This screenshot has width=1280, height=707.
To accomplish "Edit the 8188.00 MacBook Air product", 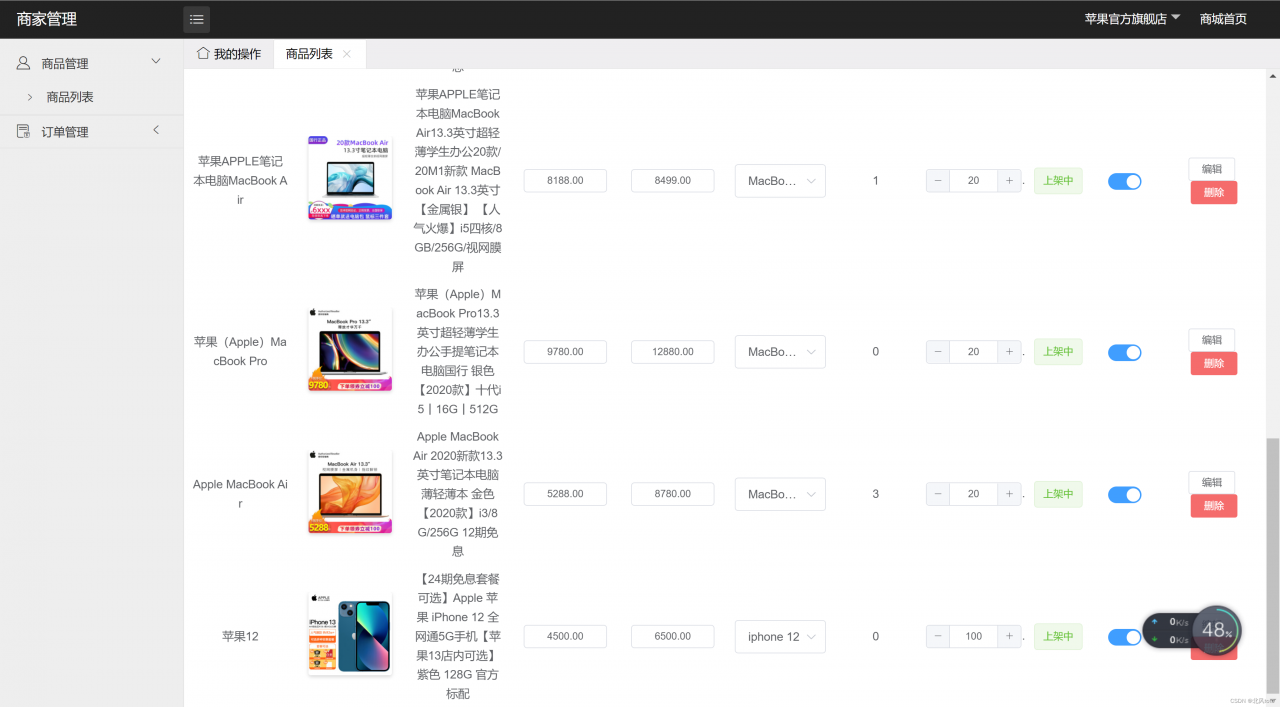I will (x=1212, y=169).
